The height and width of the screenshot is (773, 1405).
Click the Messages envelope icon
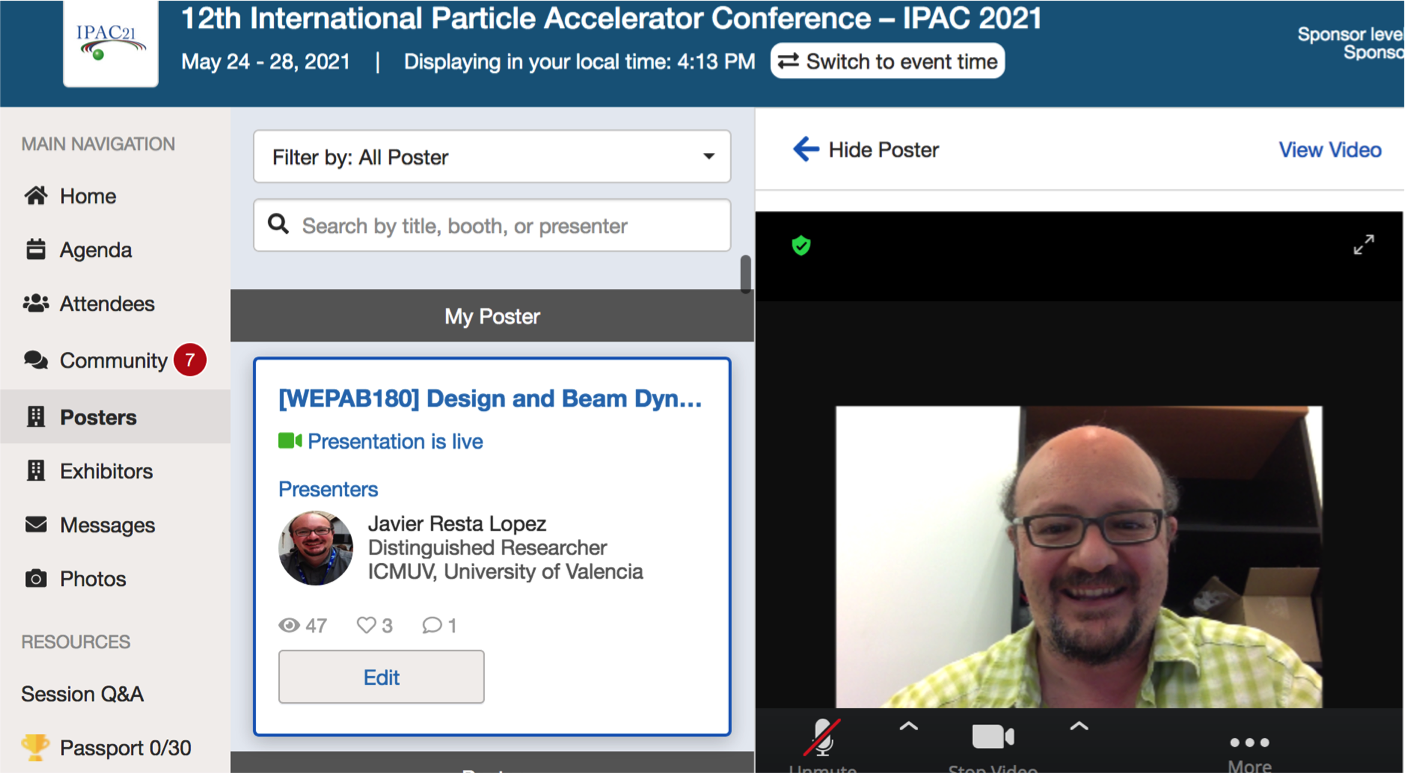pyautogui.click(x=36, y=525)
